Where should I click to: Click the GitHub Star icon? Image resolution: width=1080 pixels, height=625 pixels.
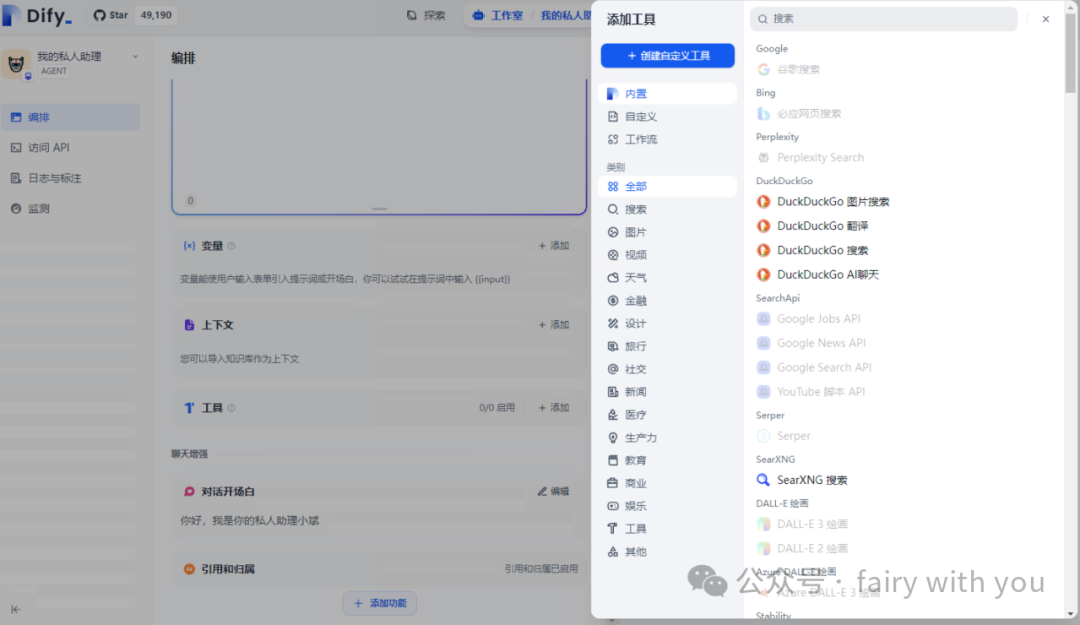(99, 16)
